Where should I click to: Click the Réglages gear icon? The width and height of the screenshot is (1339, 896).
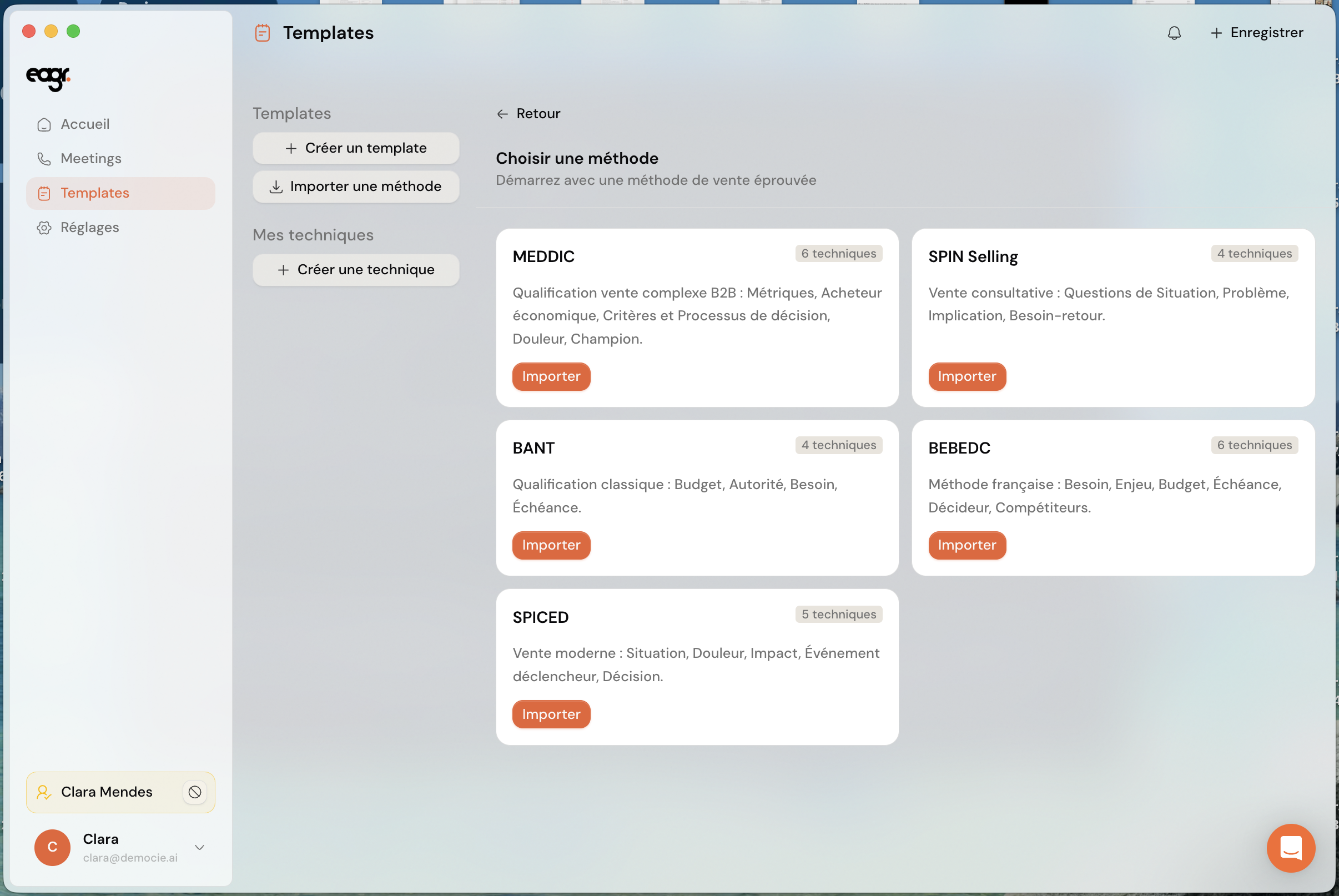(x=44, y=228)
